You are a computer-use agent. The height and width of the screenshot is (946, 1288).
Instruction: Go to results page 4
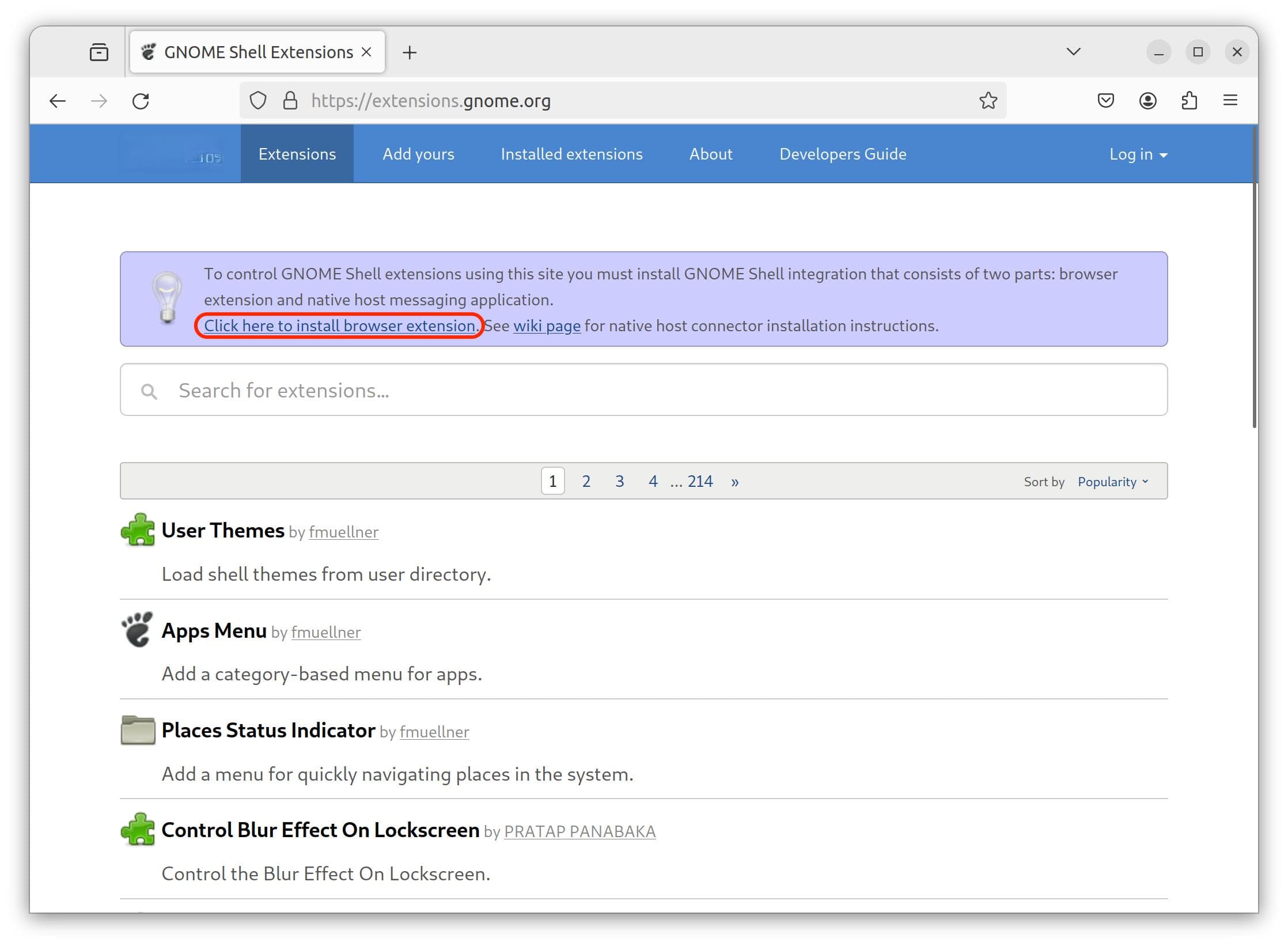click(x=653, y=481)
